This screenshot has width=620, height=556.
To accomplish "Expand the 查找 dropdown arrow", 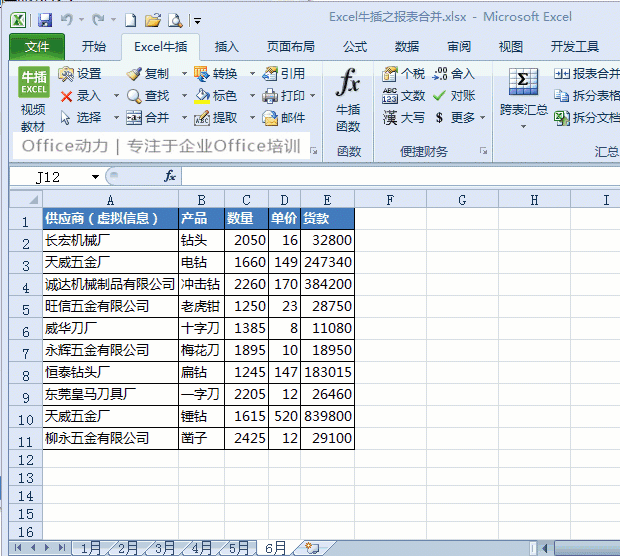I will pyautogui.click(x=184, y=96).
